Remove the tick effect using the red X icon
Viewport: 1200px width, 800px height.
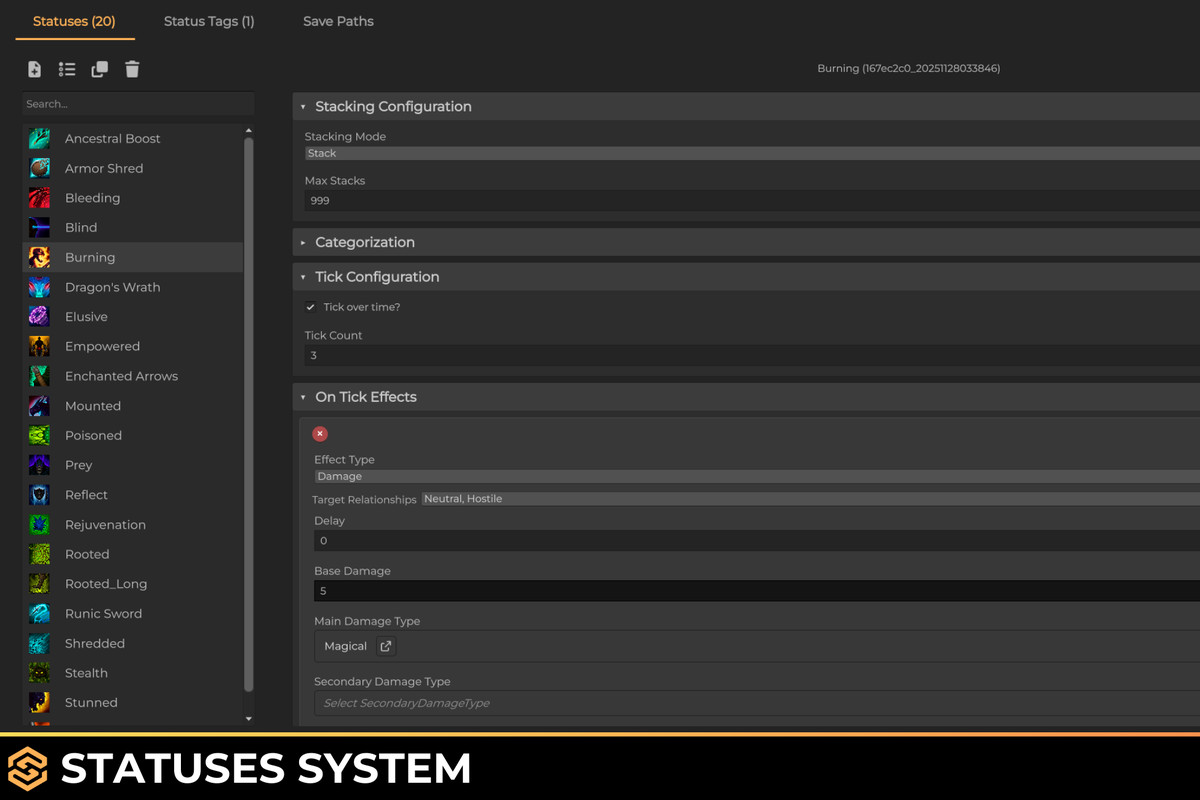[319, 433]
